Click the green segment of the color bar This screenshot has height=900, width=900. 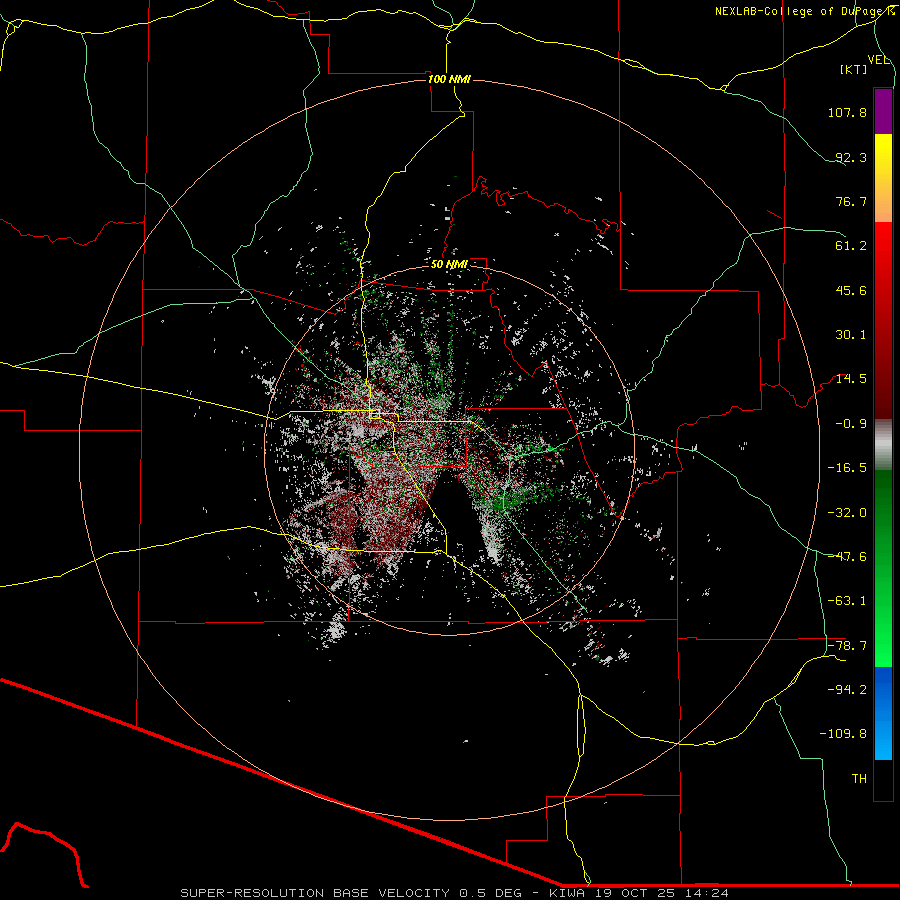click(883, 568)
